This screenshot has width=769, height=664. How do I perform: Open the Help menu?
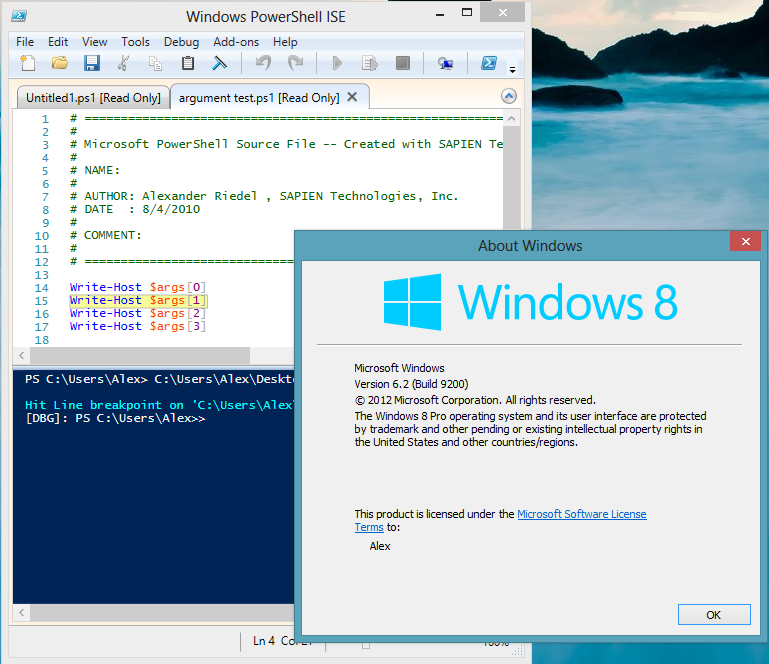pos(285,42)
